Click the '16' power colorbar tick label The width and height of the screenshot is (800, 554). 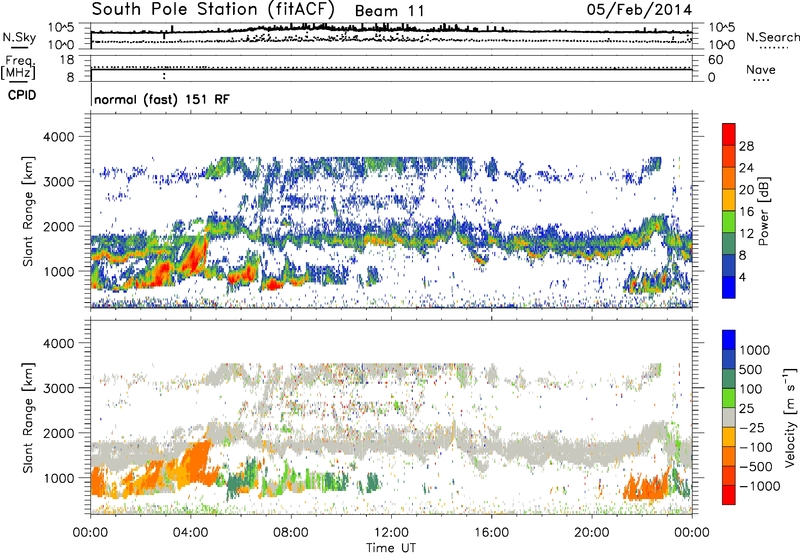pyautogui.click(x=746, y=212)
